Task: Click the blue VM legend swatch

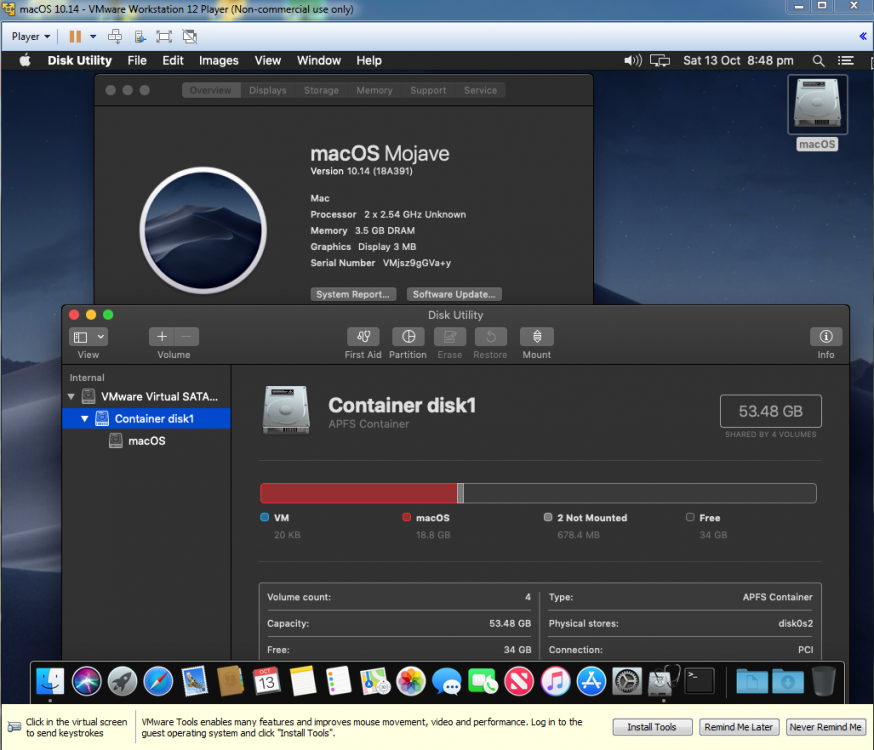Action: click(264, 517)
